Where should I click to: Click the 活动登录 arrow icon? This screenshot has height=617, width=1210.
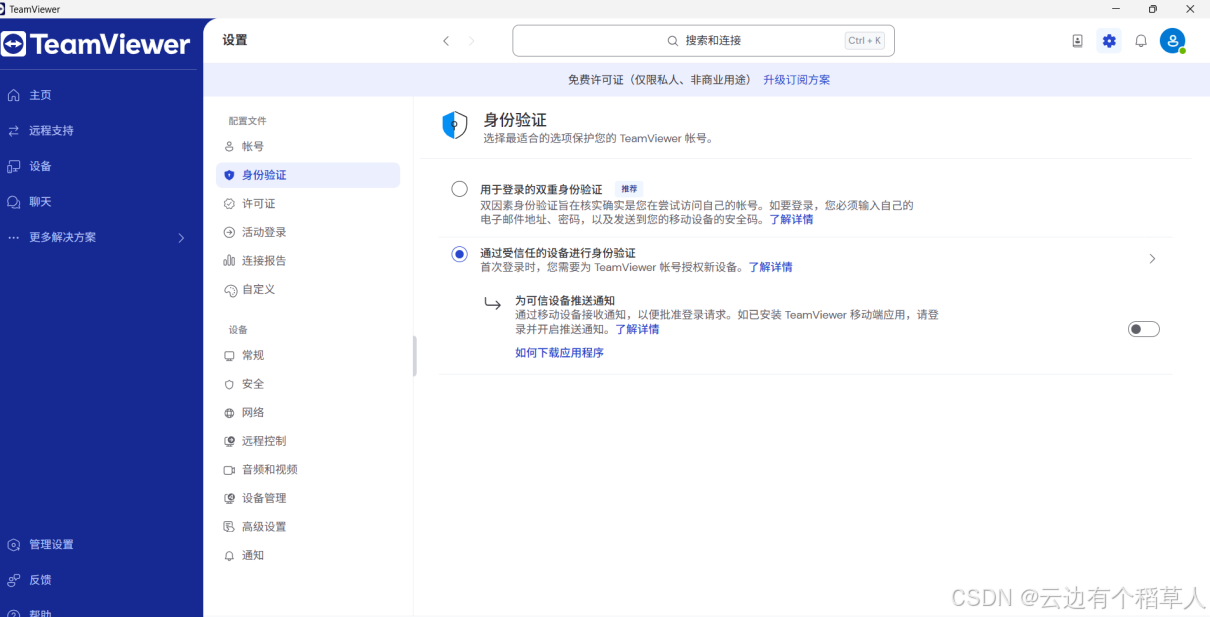[229, 232]
